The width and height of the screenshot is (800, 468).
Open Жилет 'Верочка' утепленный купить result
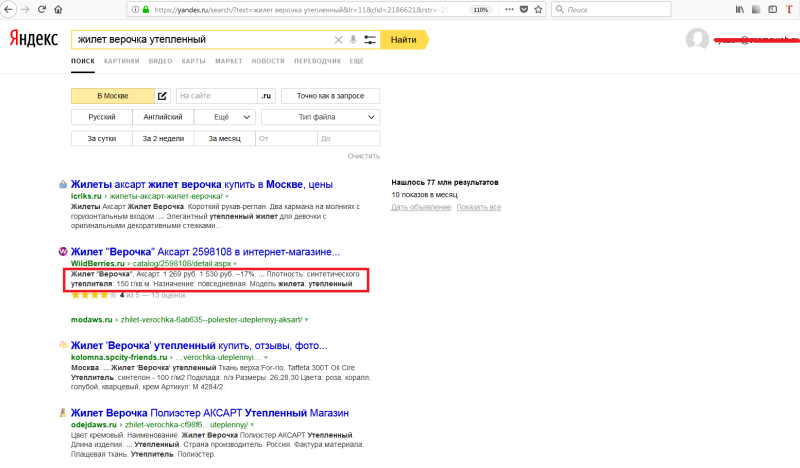(x=199, y=346)
